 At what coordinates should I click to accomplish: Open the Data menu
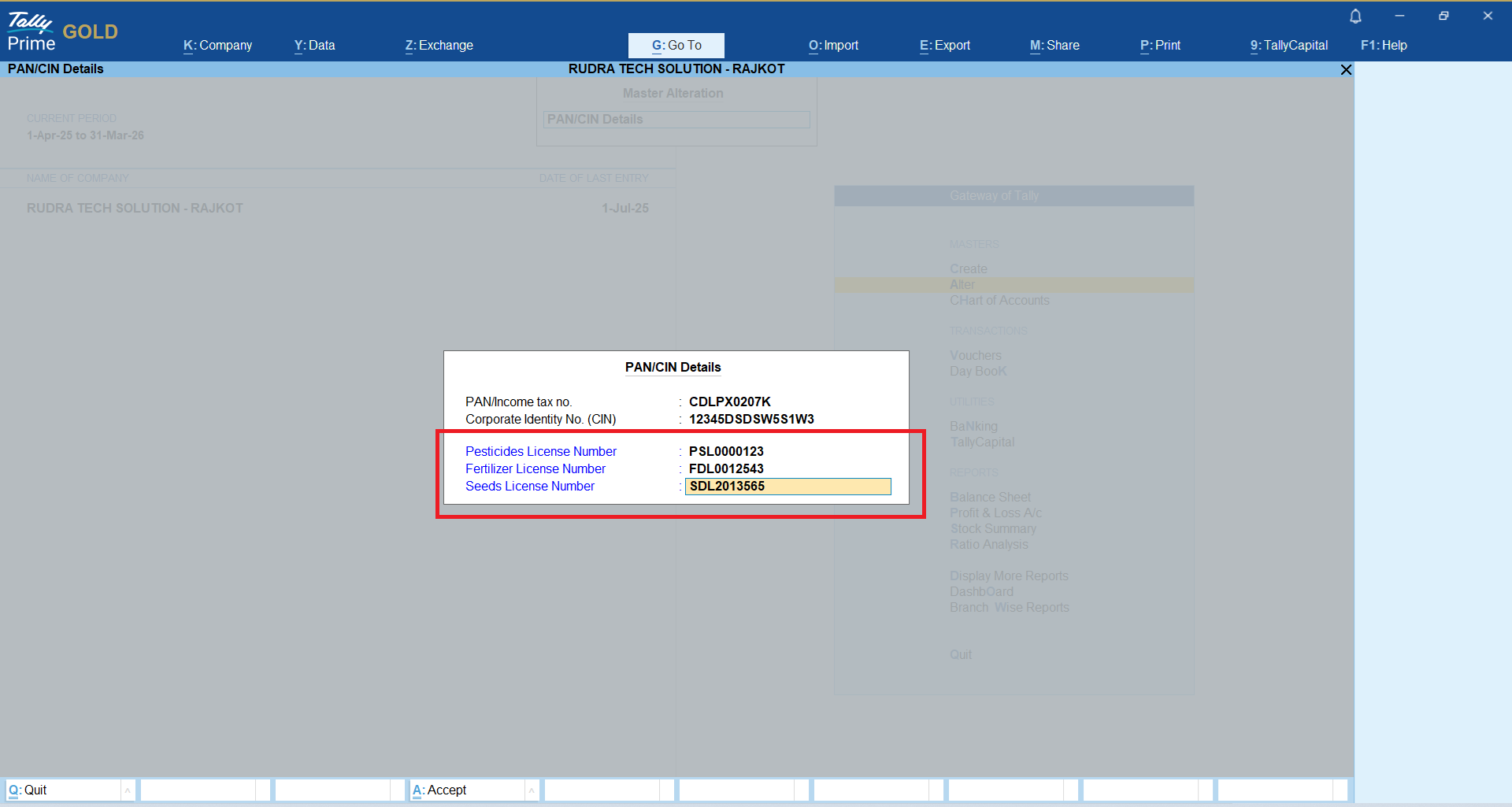click(x=314, y=46)
